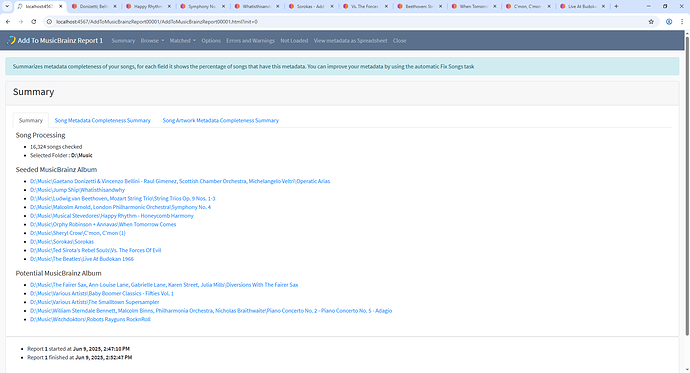
Task: Expand the Browse dropdown menu
Action: (x=152, y=40)
